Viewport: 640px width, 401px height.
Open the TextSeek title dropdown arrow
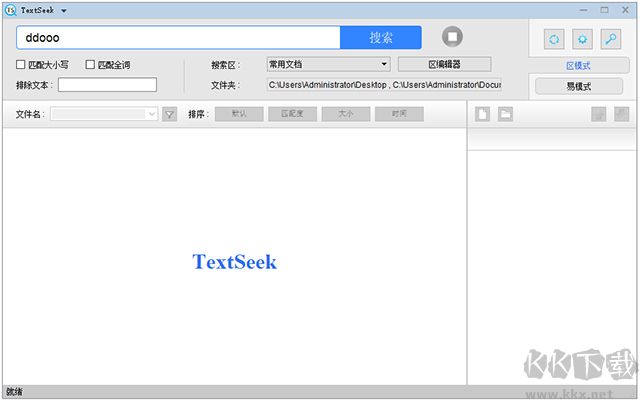click(64, 11)
